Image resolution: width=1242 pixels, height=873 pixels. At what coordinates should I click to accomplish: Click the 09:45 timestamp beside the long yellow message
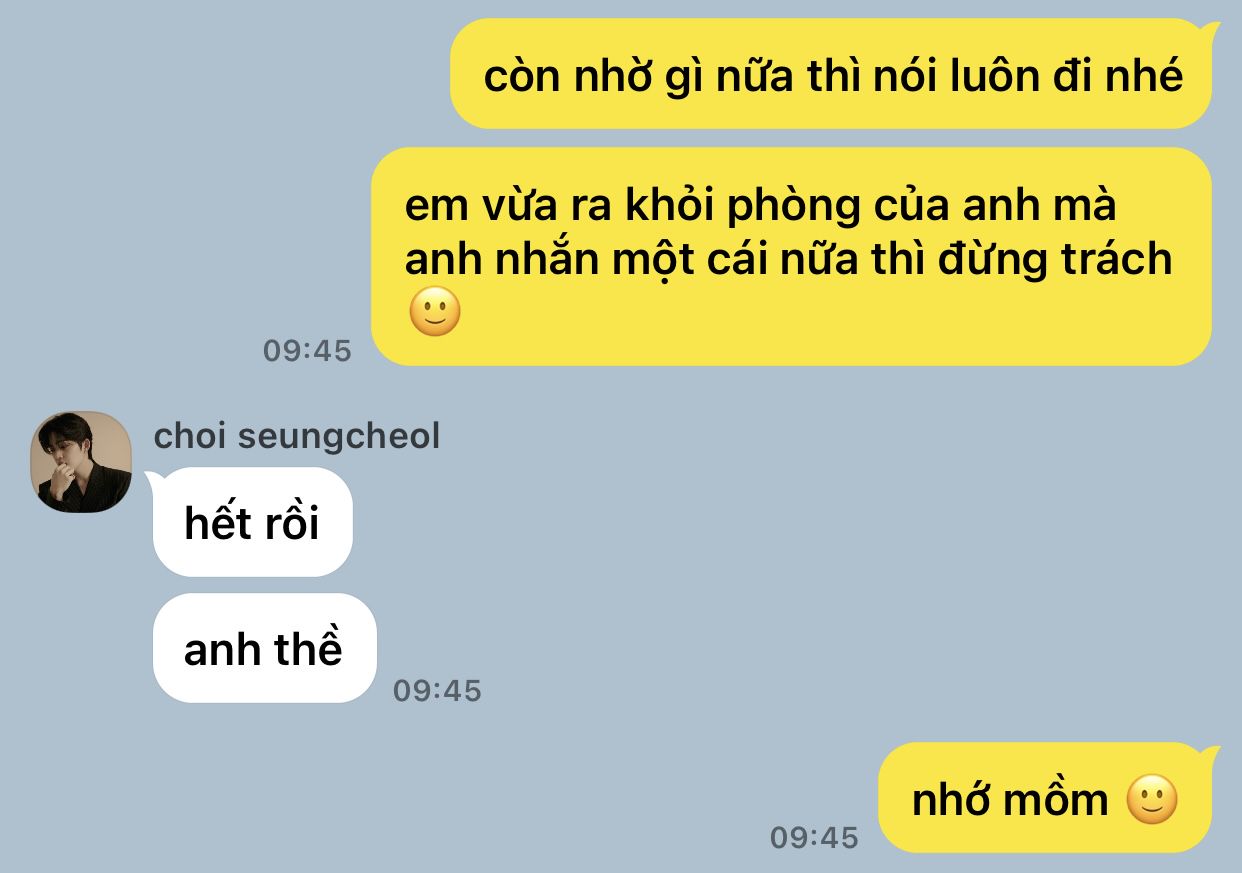tap(307, 351)
